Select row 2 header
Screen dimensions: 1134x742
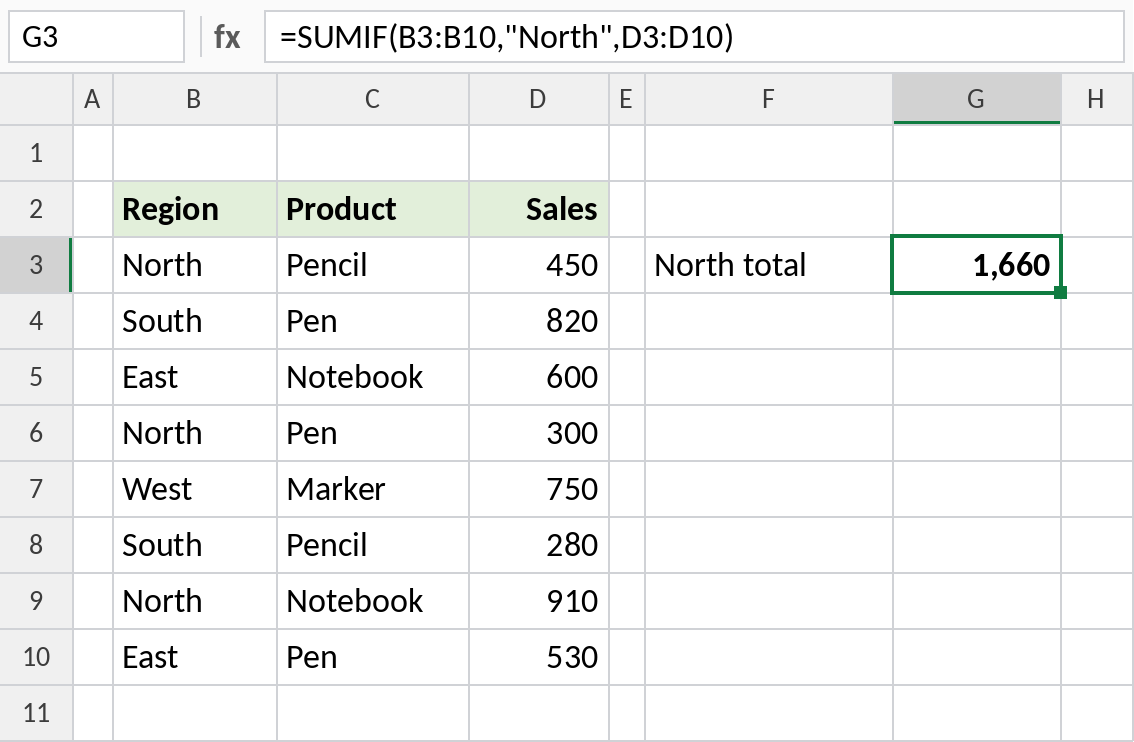point(36,209)
